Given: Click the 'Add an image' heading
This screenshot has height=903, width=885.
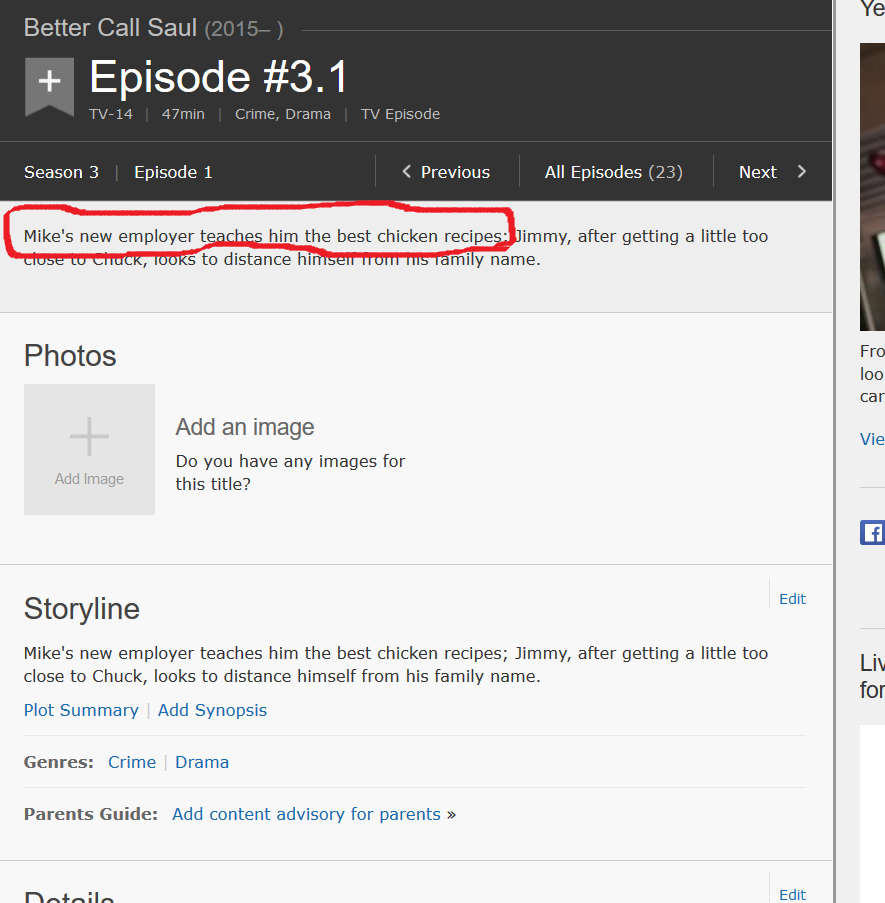Looking at the screenshot, I should pyautogui.click(x=245, y=427).
